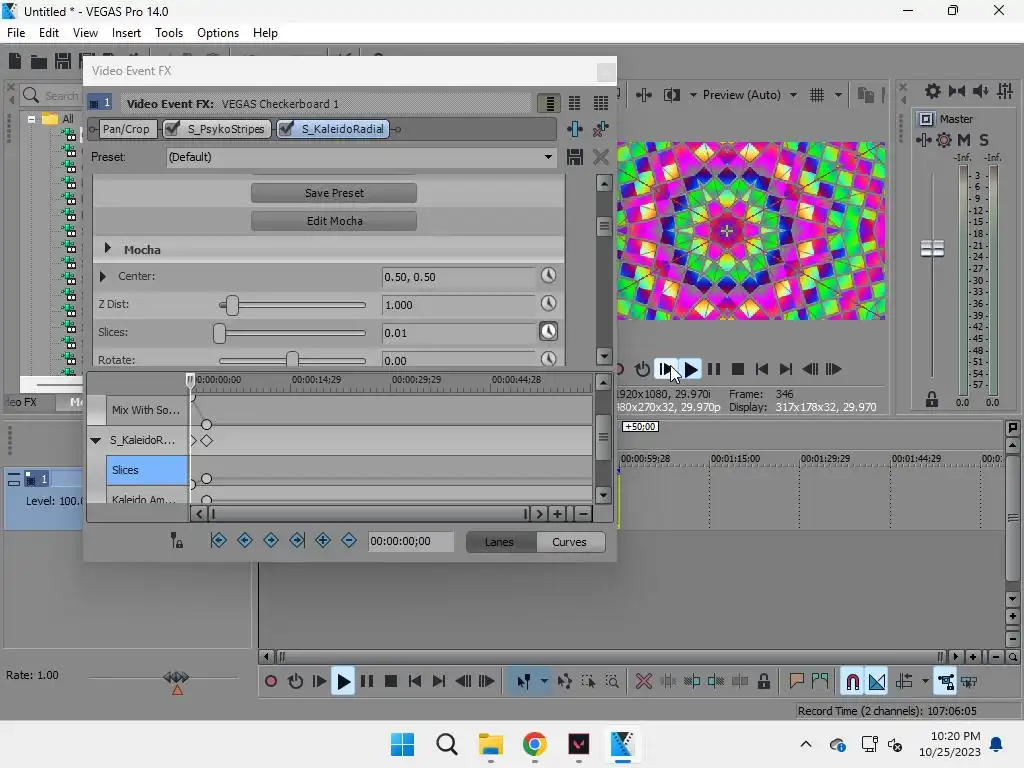Open the Options menu
The width and height of the screenshot is (1024, 768).
pos(218,33)
